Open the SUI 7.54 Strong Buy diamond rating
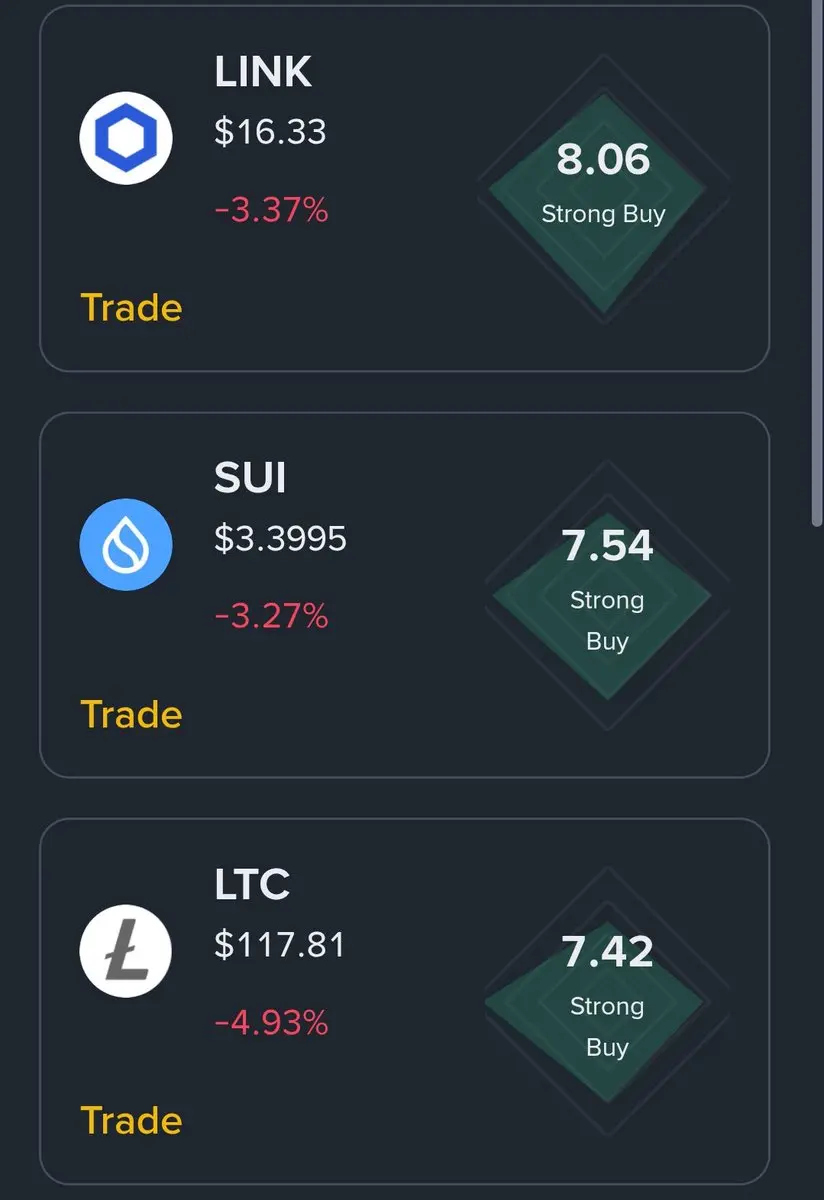Screen dimensions: 824x1200 coord(603,595)
